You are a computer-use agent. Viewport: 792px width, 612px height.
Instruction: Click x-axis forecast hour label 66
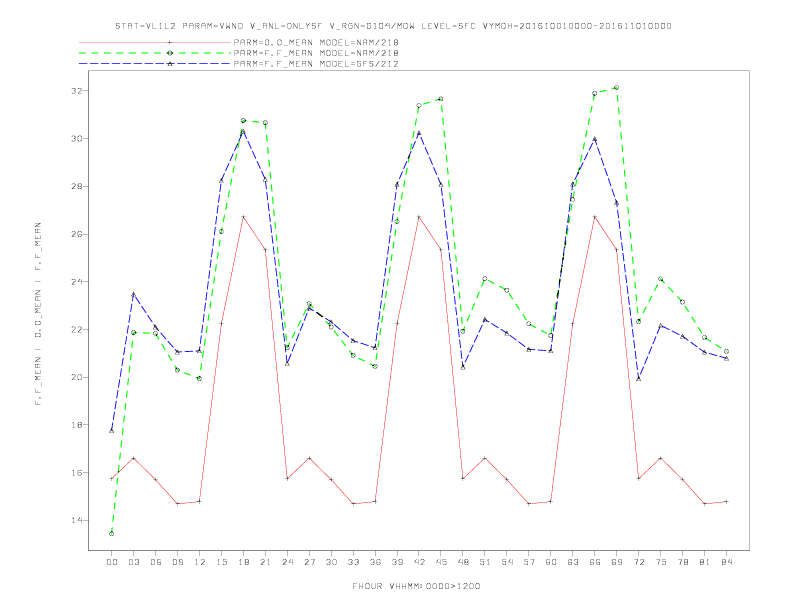pos(595,562)
